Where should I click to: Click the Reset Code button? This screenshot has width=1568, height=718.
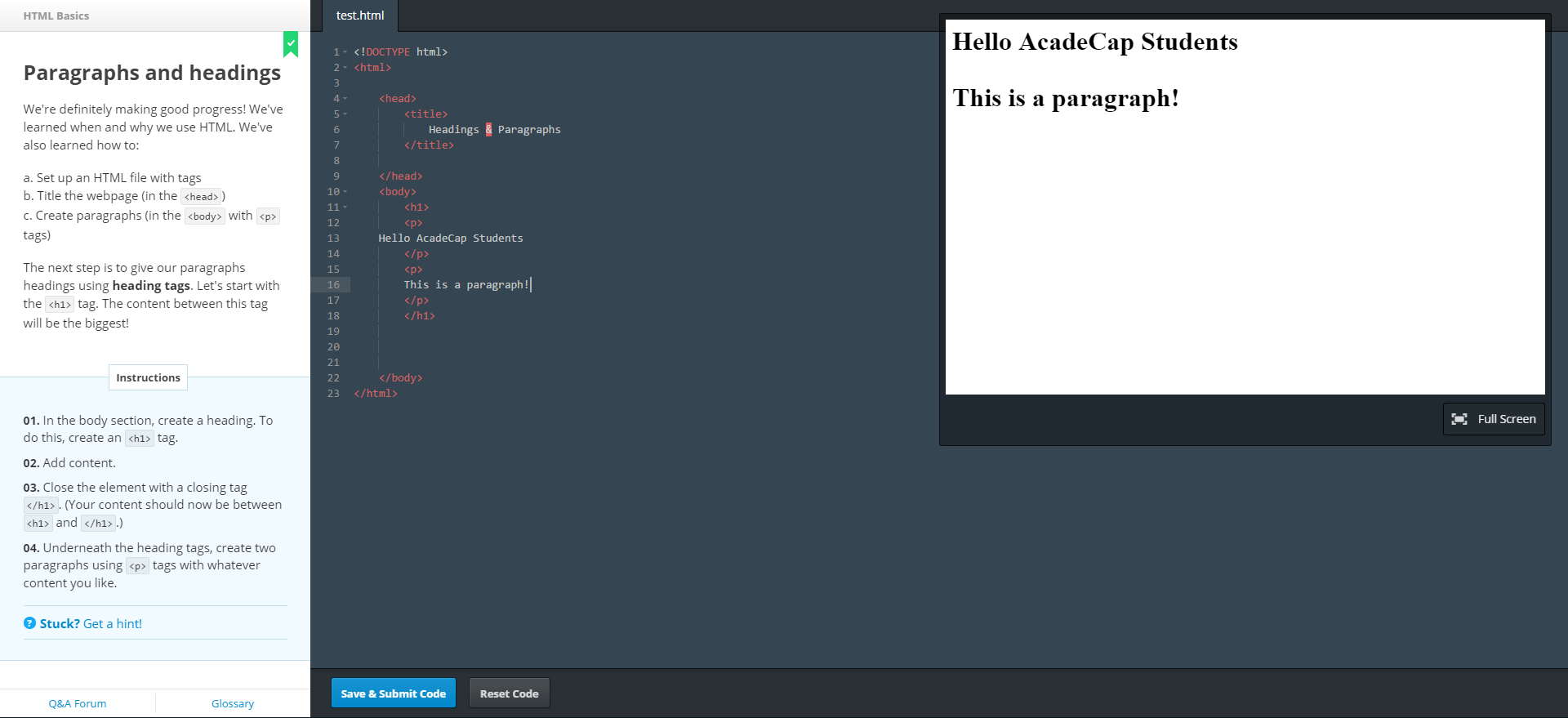pos(509,693)
